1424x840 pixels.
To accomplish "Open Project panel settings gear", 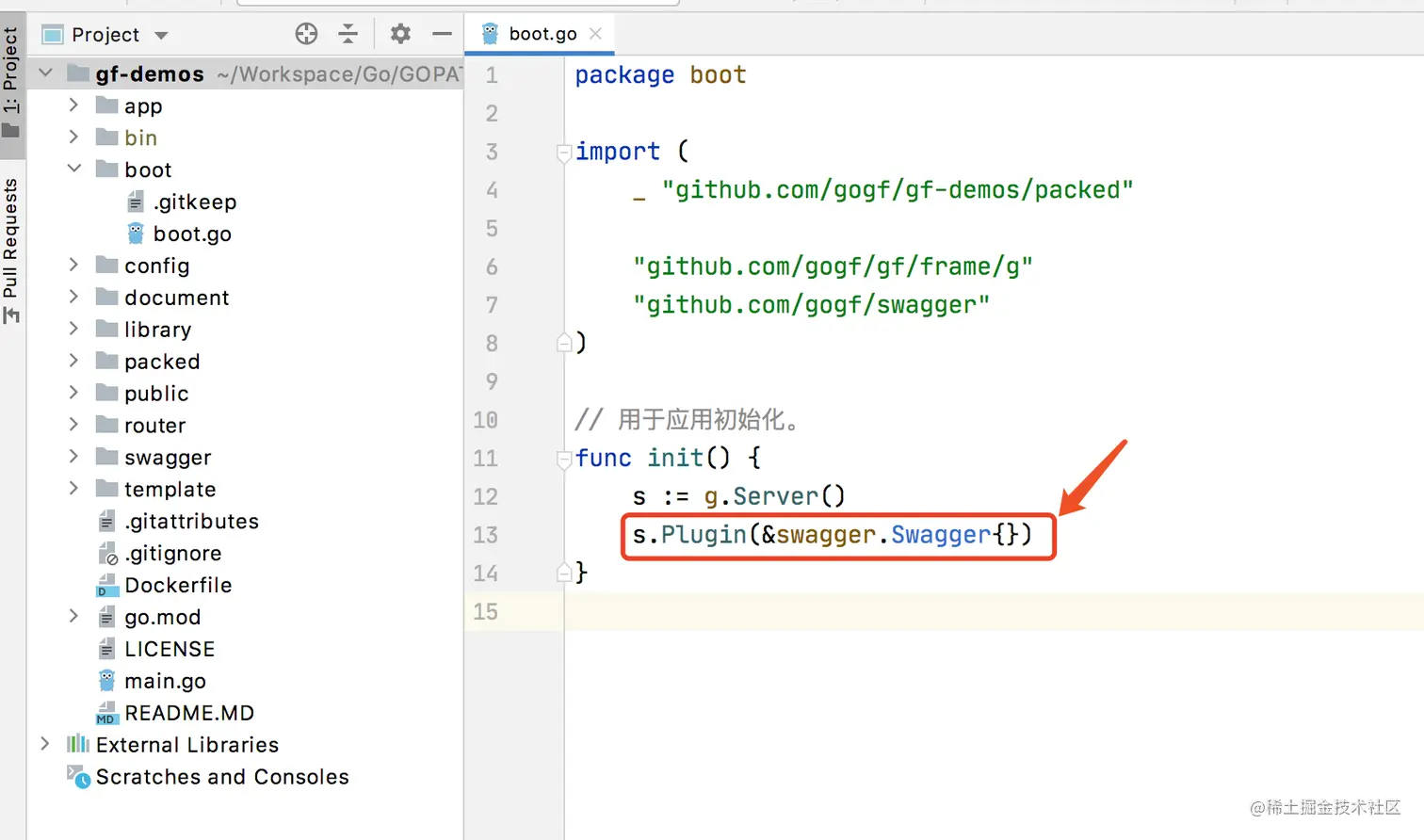I will pyautogui.click(x=400, y=35).
